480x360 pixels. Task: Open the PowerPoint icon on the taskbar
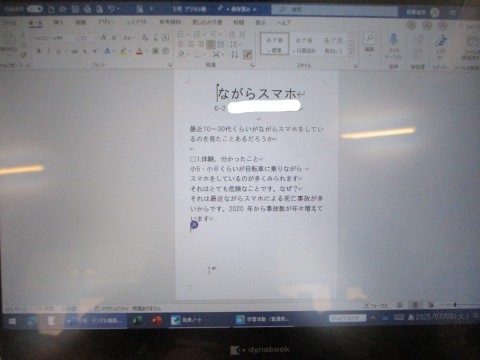[157, 320]
